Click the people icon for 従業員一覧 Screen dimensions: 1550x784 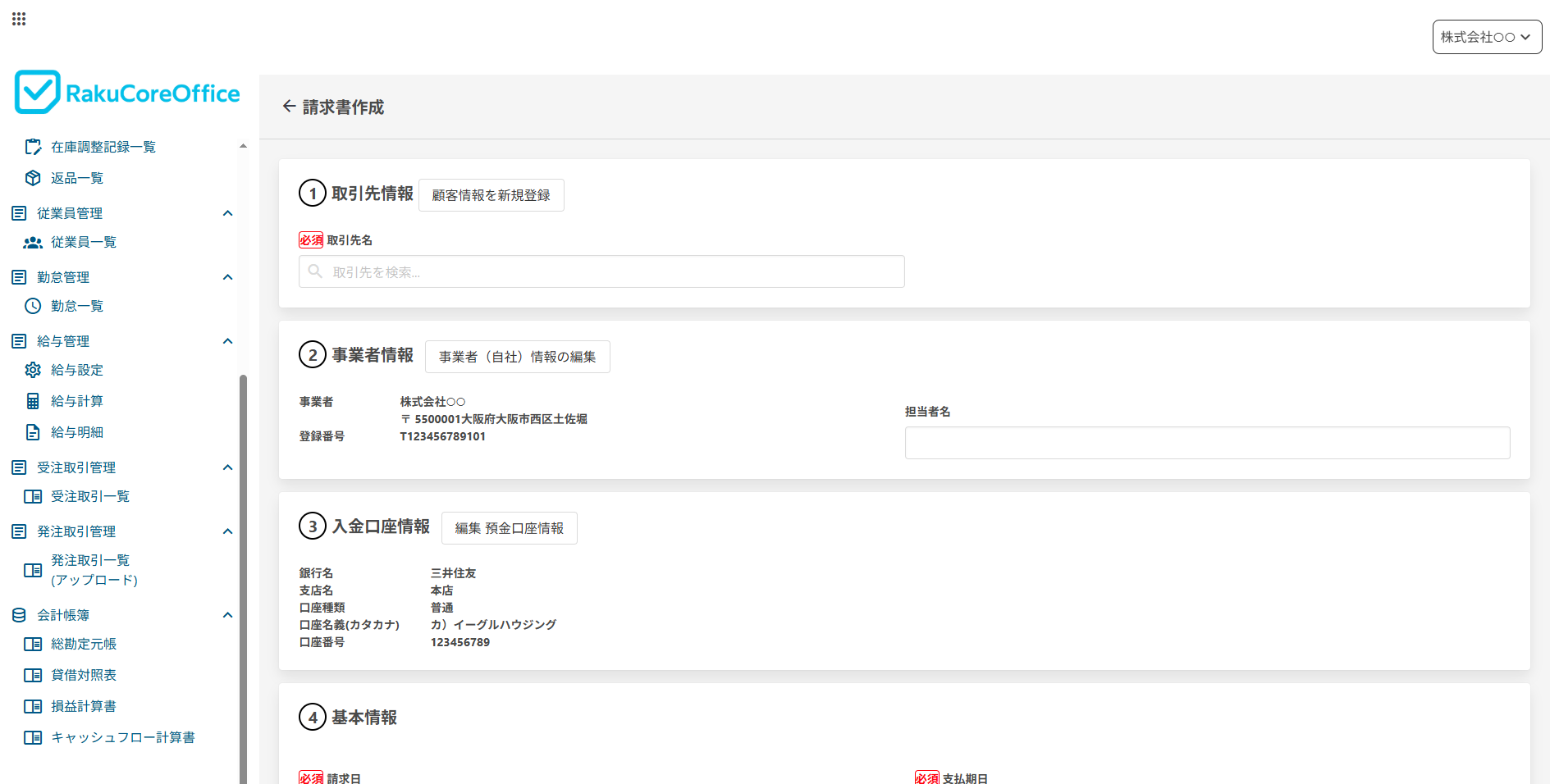(x=33, y=242)
